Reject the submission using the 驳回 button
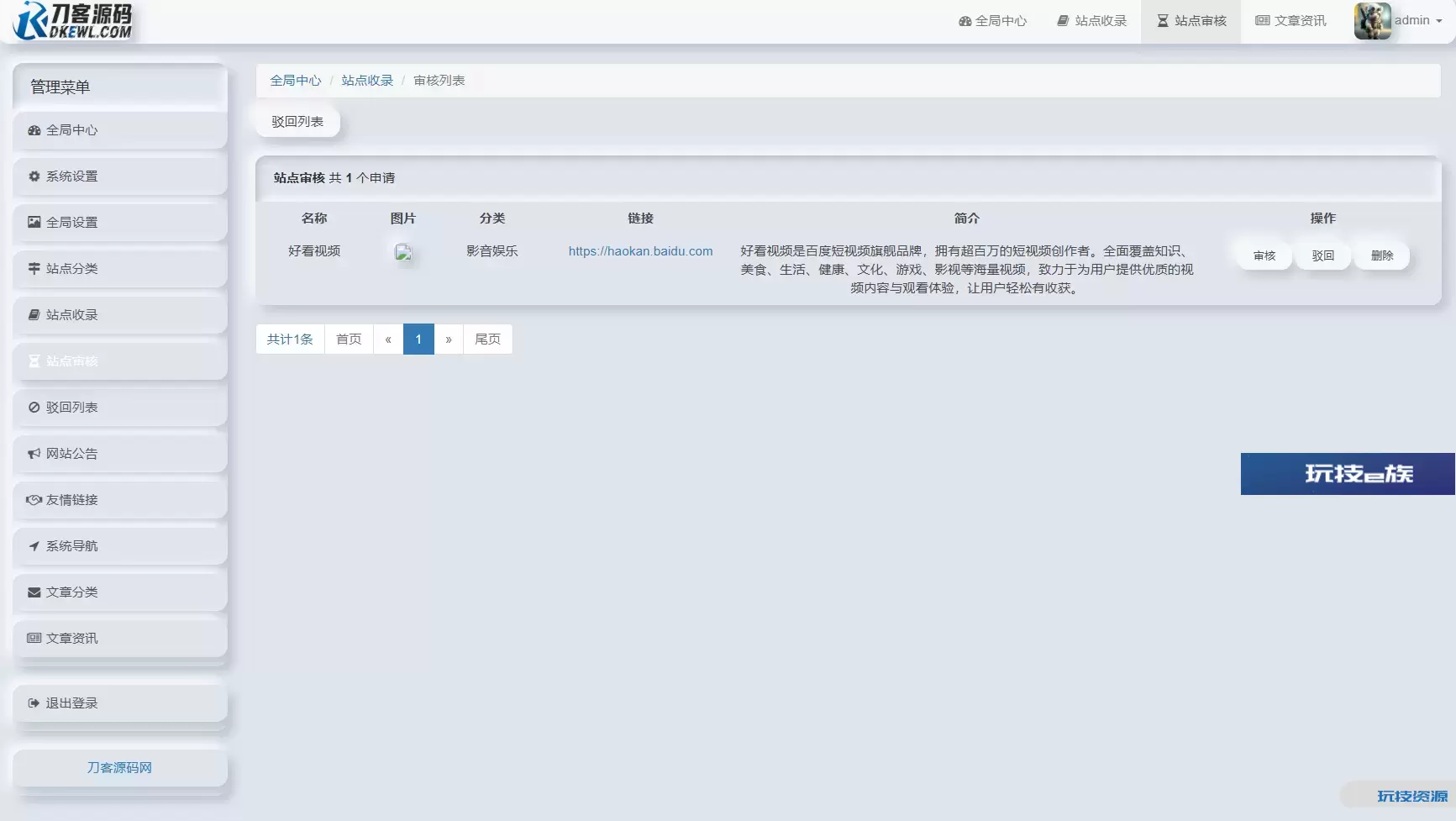The width and height of the screenshot is (1456, 821). tap(1322, 255)
